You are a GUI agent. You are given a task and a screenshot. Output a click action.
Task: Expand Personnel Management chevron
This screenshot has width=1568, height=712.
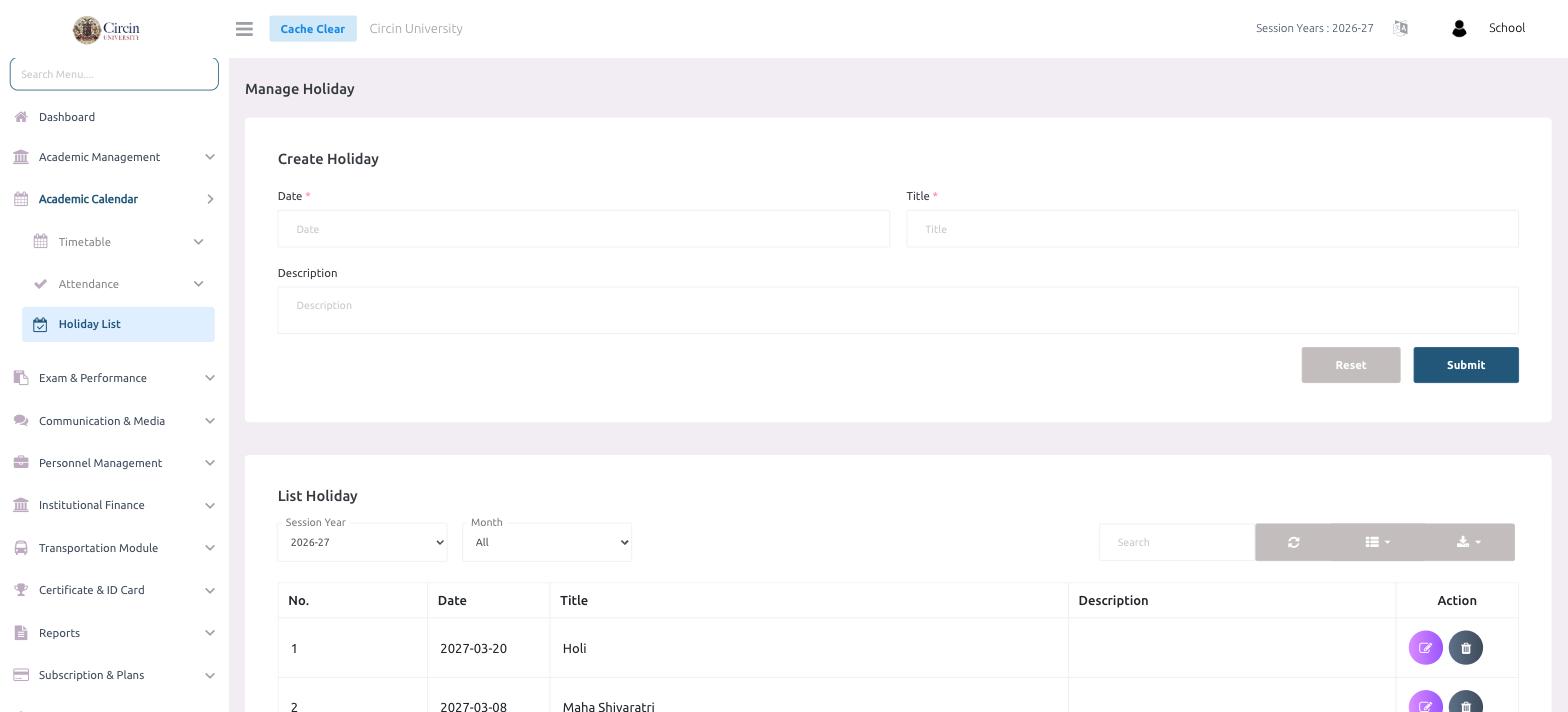(210, 463)
